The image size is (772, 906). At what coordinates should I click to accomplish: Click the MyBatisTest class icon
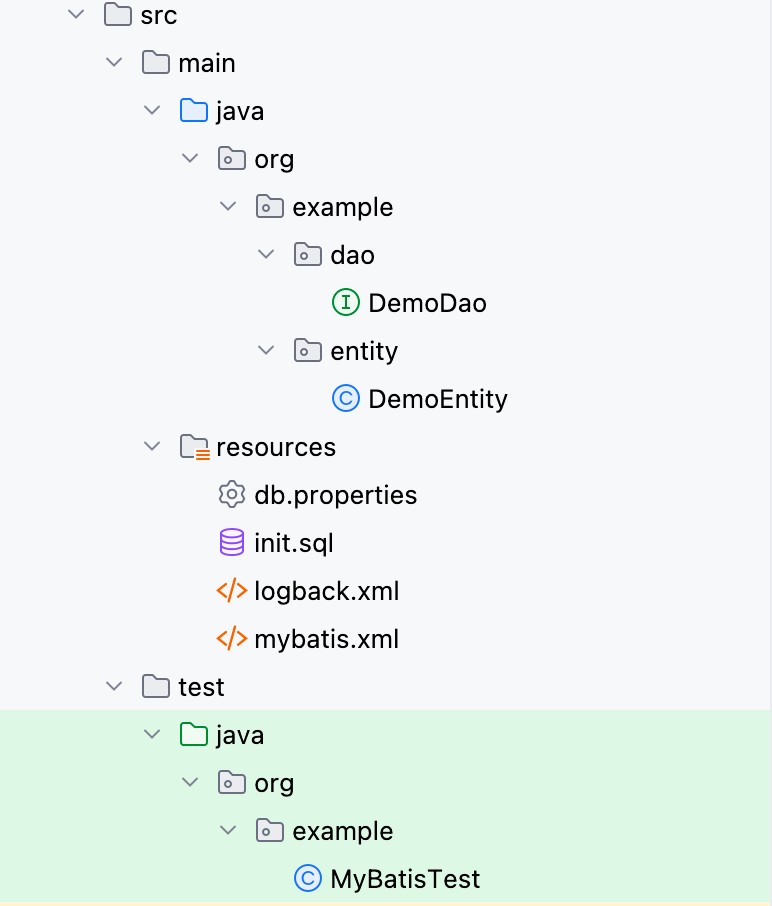click(x=308, y=878)
